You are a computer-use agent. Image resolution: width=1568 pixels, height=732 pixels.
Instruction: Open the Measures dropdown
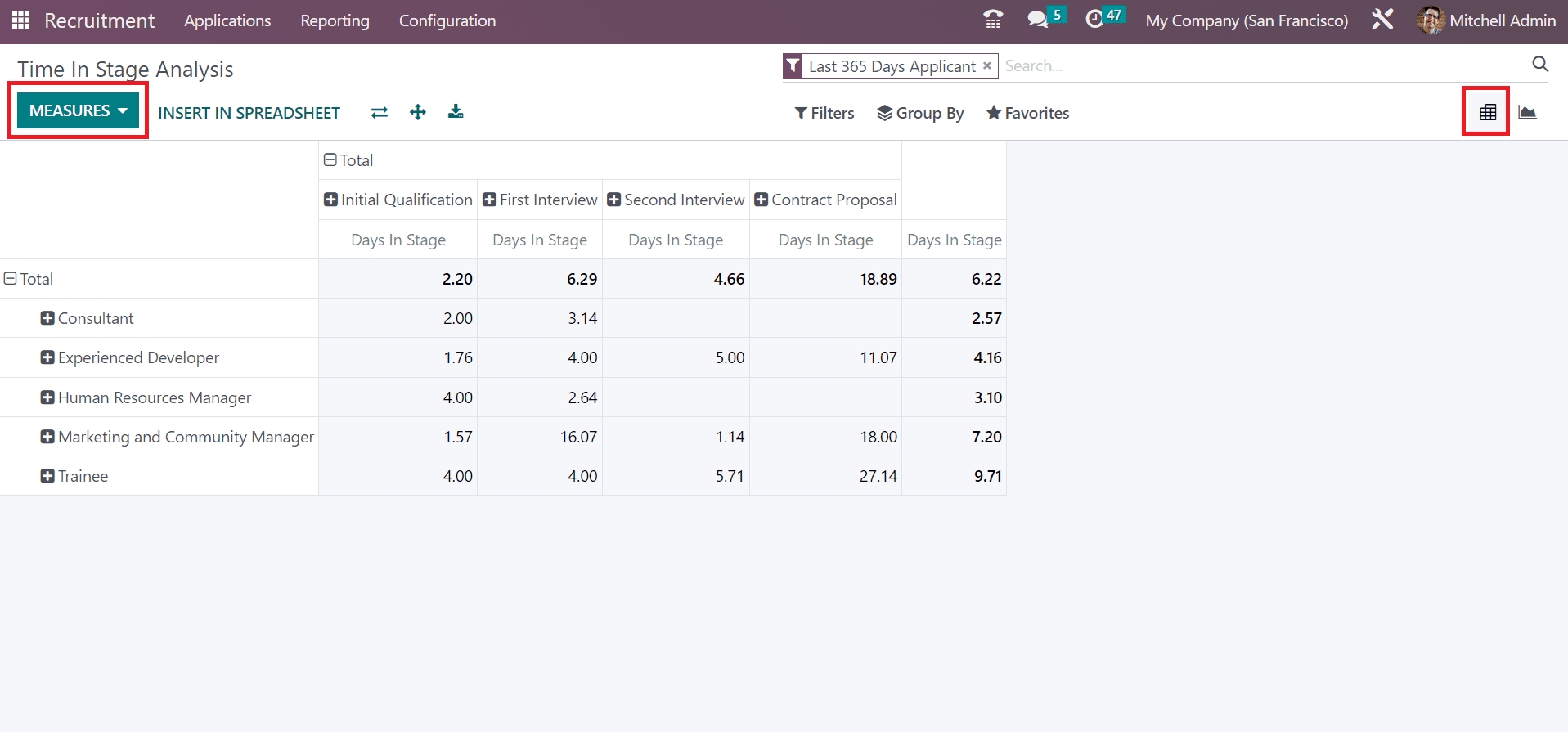[x=78, y=110]
